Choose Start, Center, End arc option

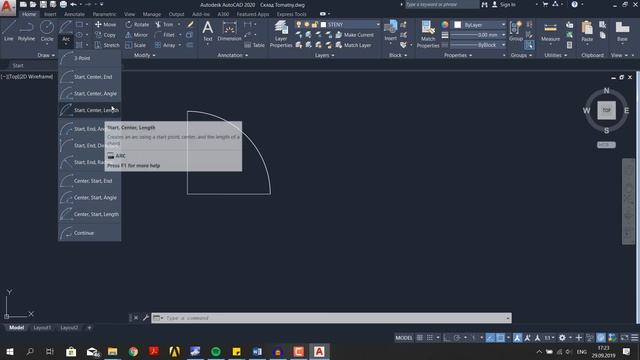tap(89, 77)
